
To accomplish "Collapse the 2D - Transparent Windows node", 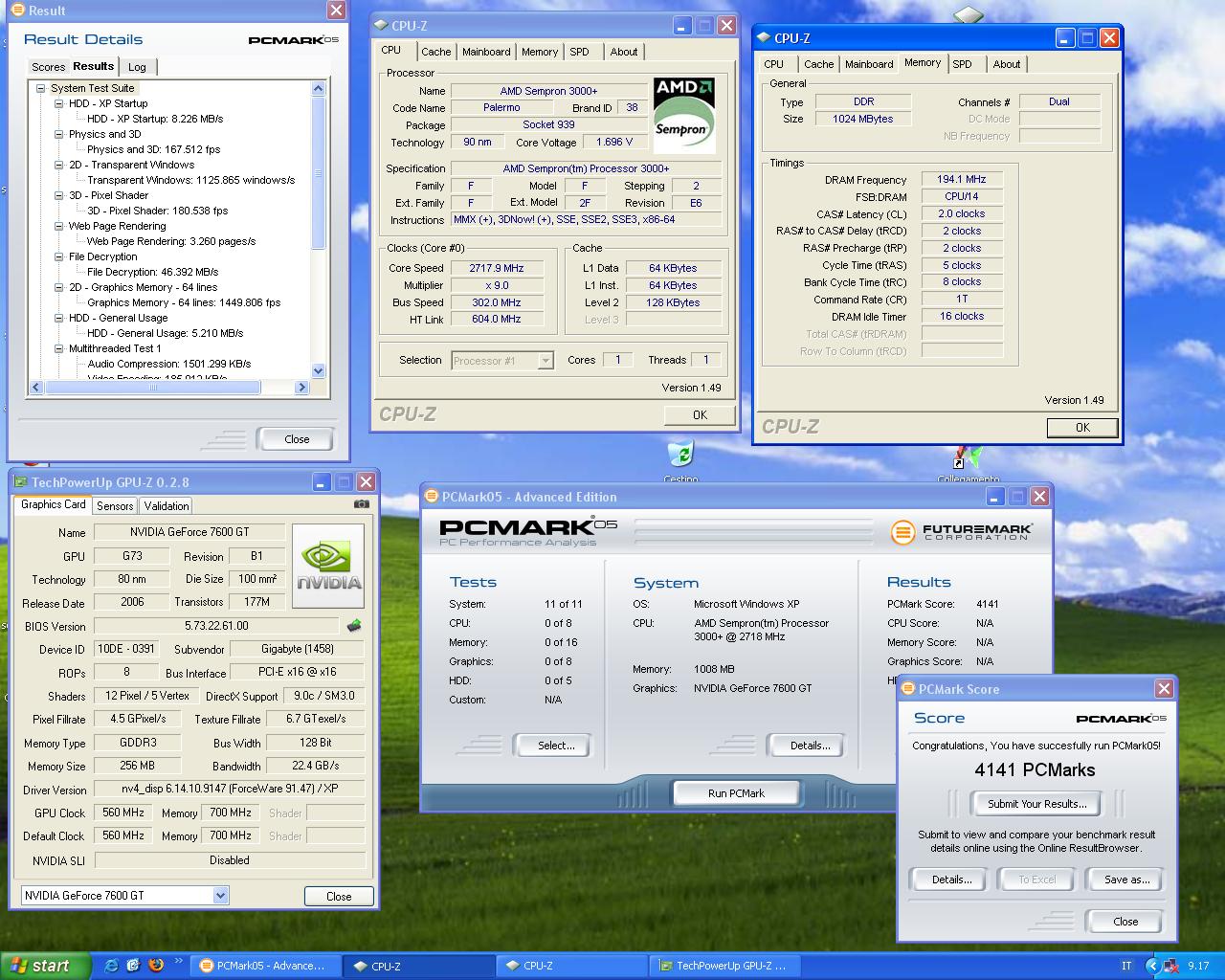I will pos(58,165).
